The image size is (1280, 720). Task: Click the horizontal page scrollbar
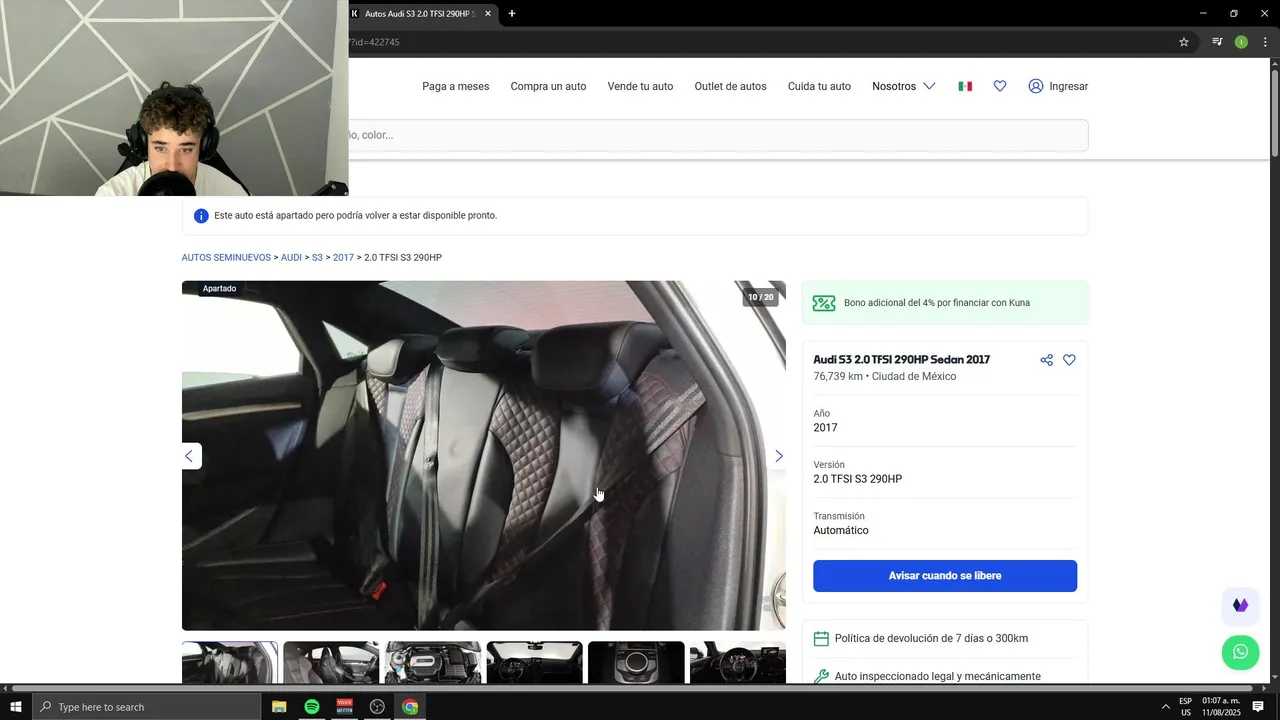[x=632, y=688]
